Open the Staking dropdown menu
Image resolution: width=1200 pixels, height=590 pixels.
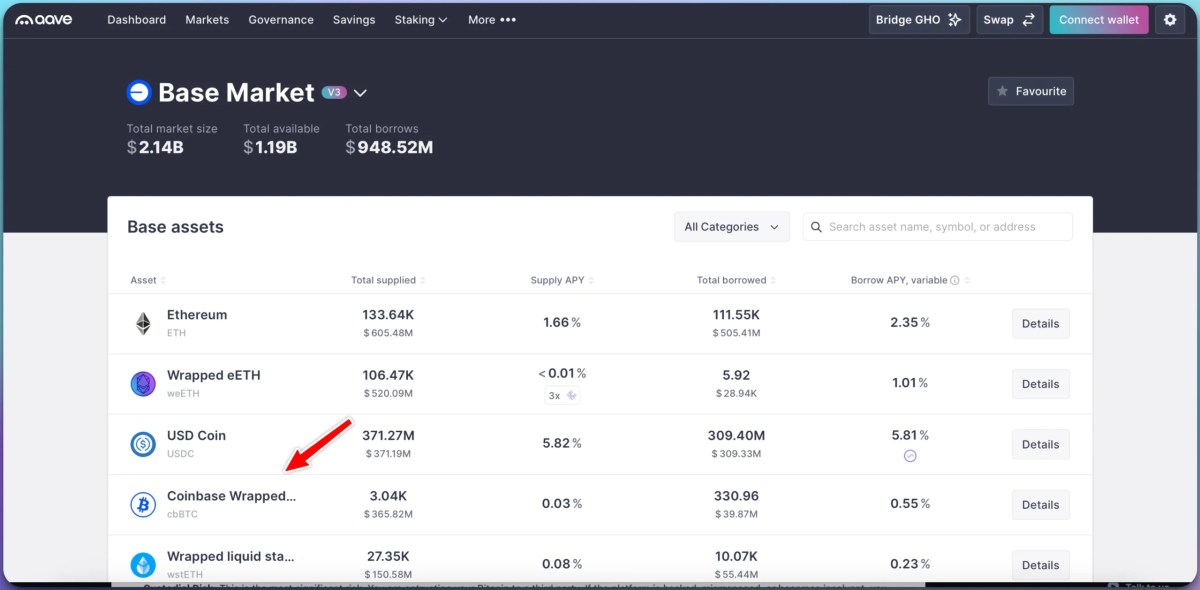click(420, 19)
